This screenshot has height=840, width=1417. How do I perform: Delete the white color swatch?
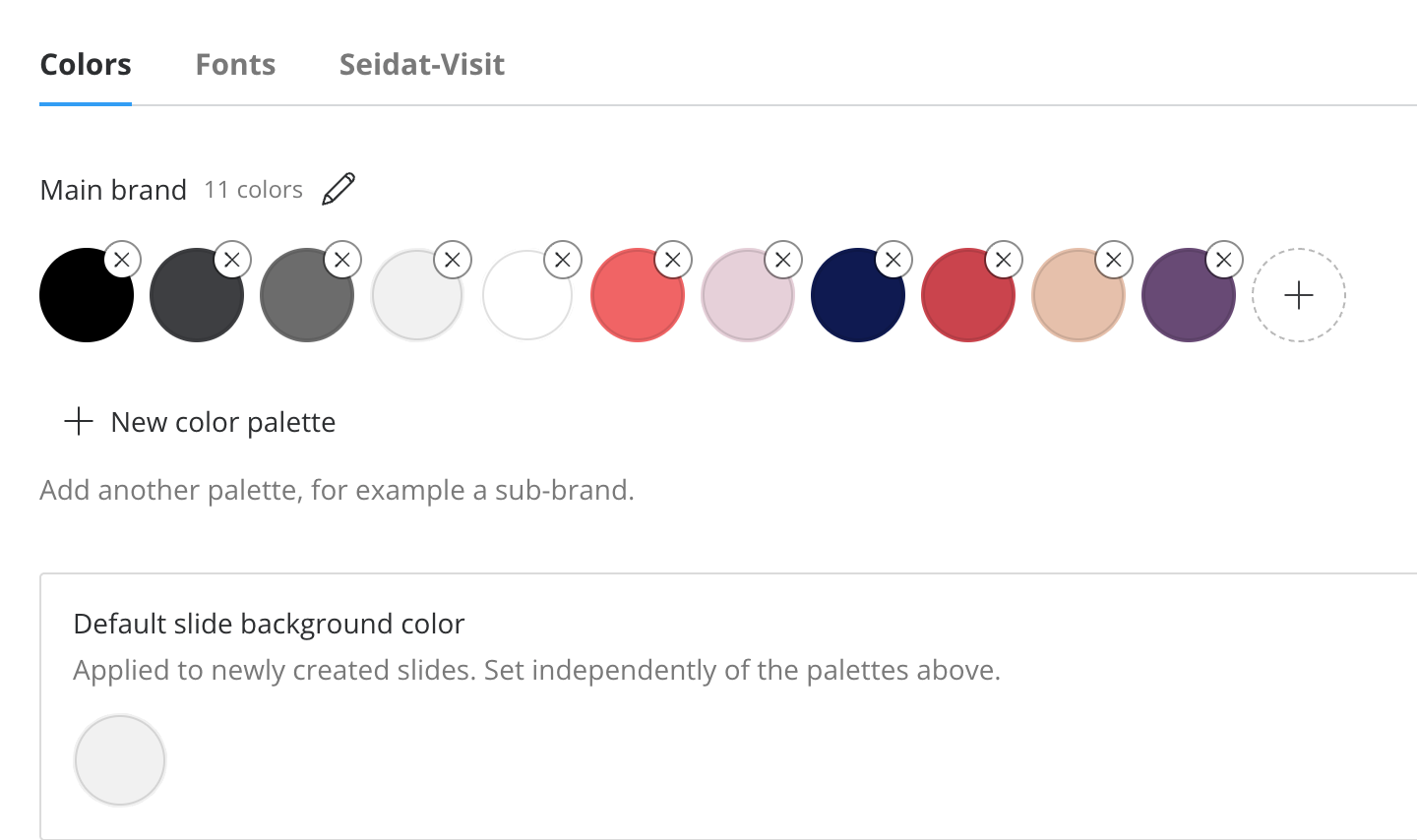coord(563,260)
